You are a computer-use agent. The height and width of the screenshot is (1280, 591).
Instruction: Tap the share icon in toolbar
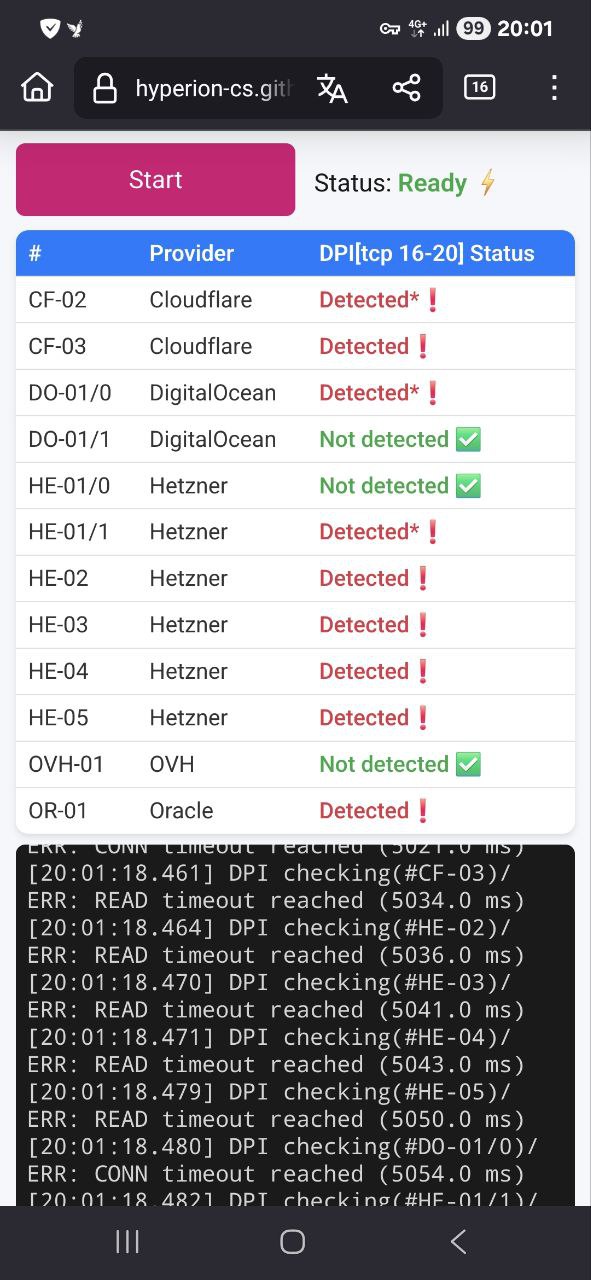click(406, 88)
